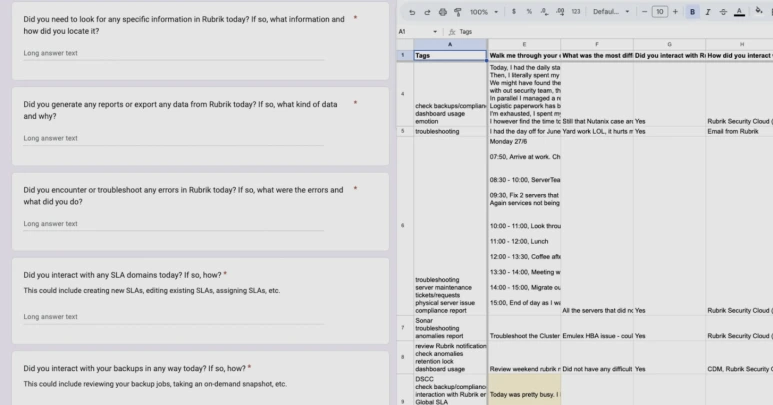Click answer field under 'troubleshoot any errors' question
The width and height of the screenshot is (773, 405).
click(174, 224)
